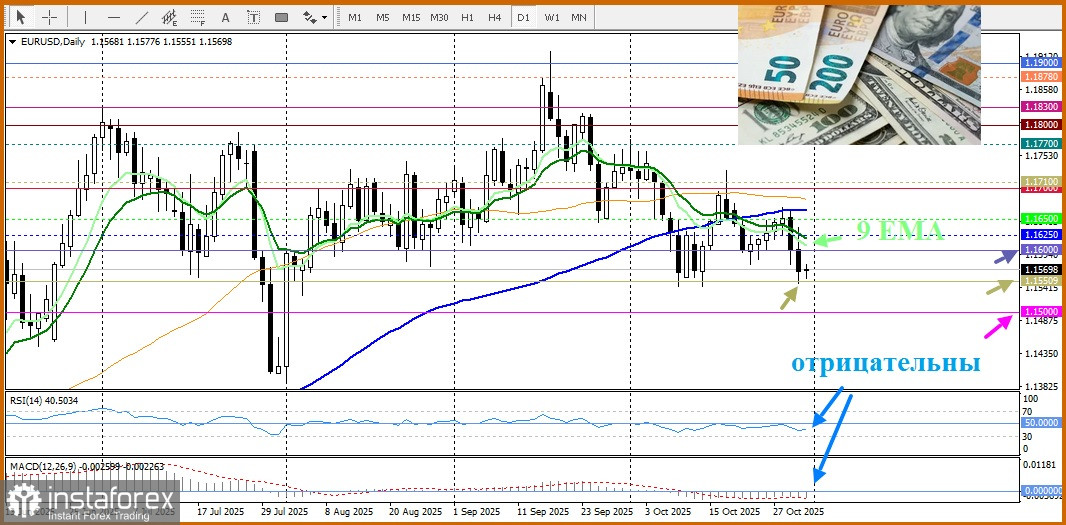Select the text 'A' tool
Viewport: 1066px width, 525px height.
tap(226, 17)
